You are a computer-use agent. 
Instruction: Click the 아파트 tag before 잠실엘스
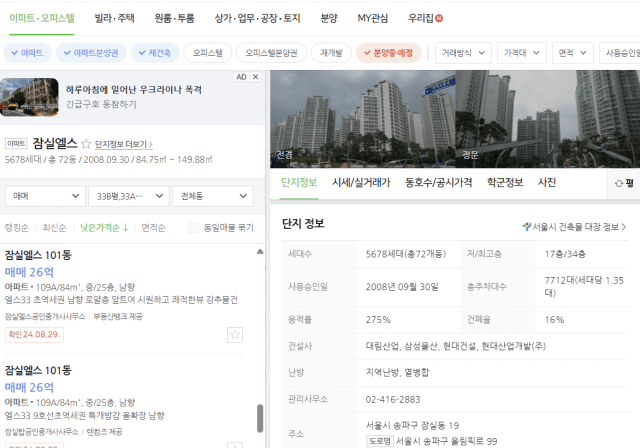[x=16, y=144]
